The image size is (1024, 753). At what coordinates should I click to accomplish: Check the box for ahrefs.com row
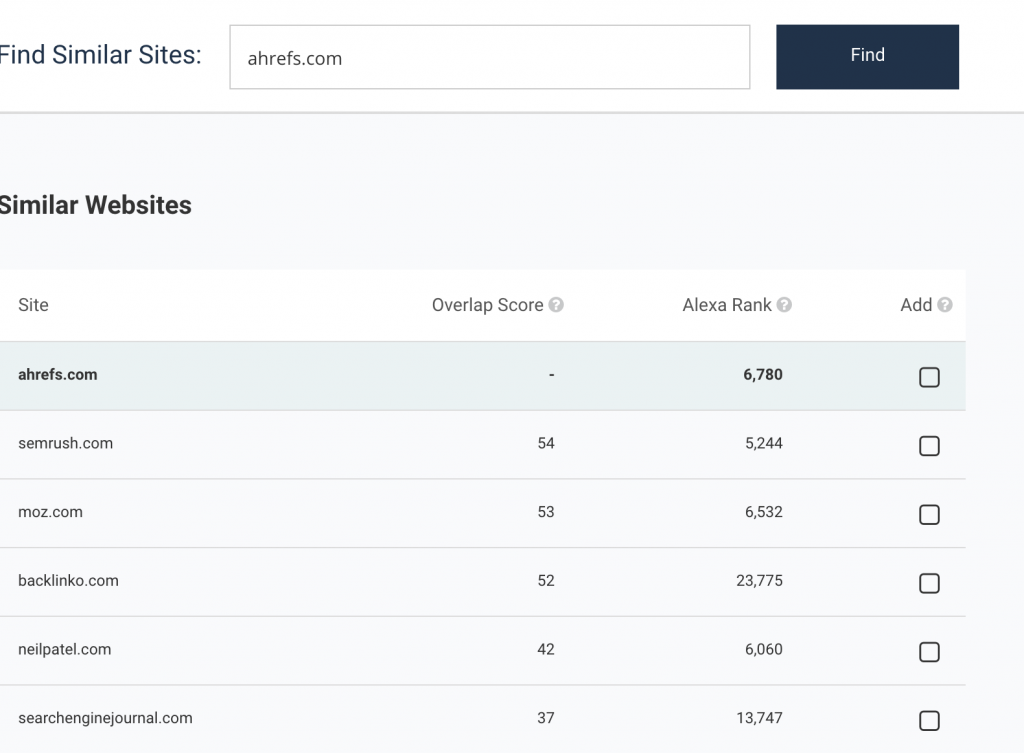coord(929,377)
